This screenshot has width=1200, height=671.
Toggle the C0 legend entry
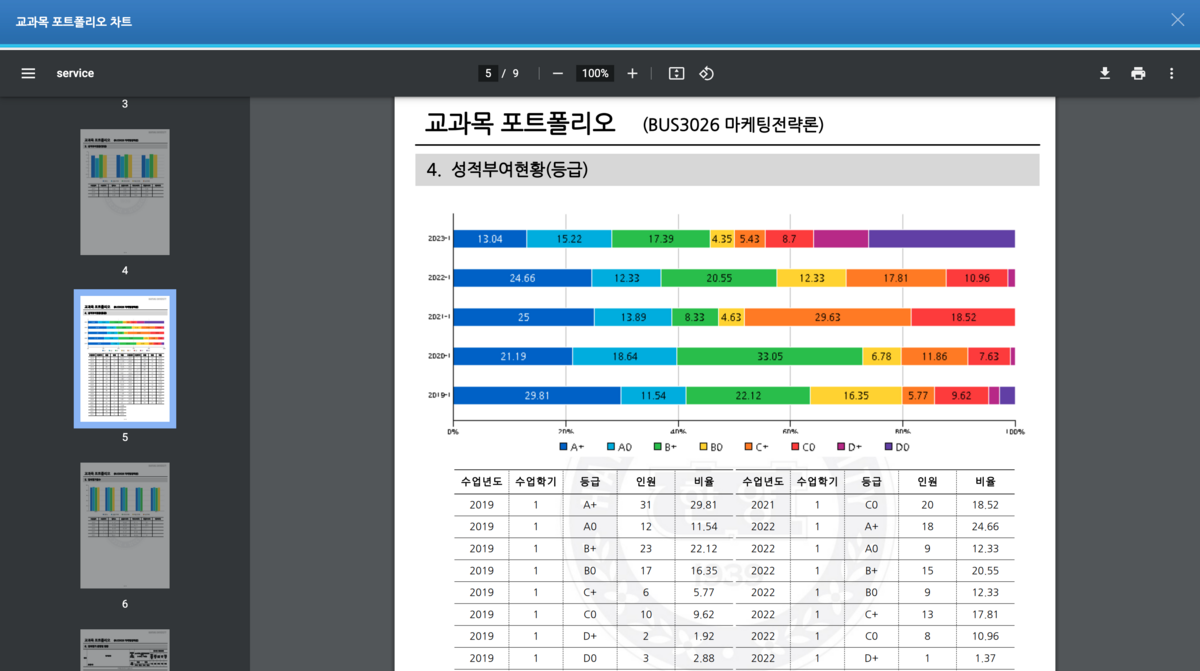click(804, 447)
